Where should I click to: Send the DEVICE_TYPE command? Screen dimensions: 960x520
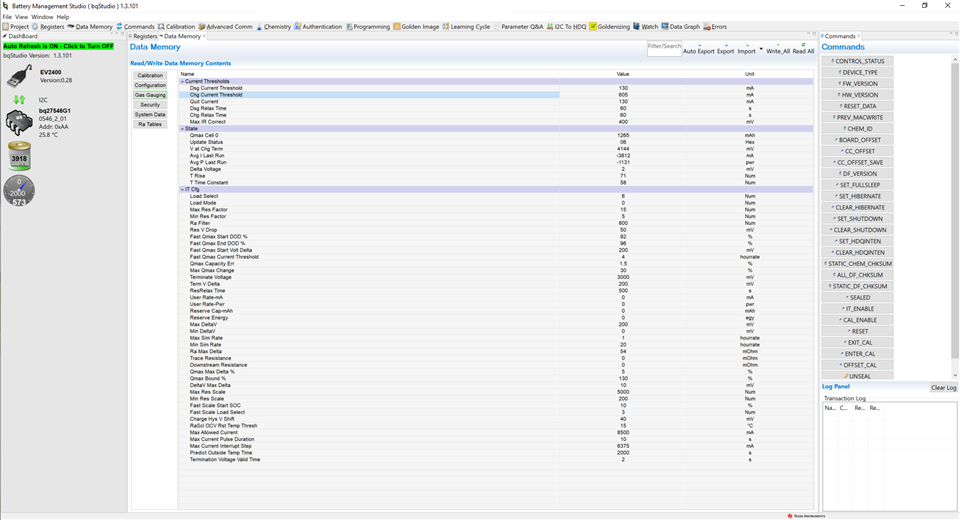pyautogui.click(x=857, y=72)
